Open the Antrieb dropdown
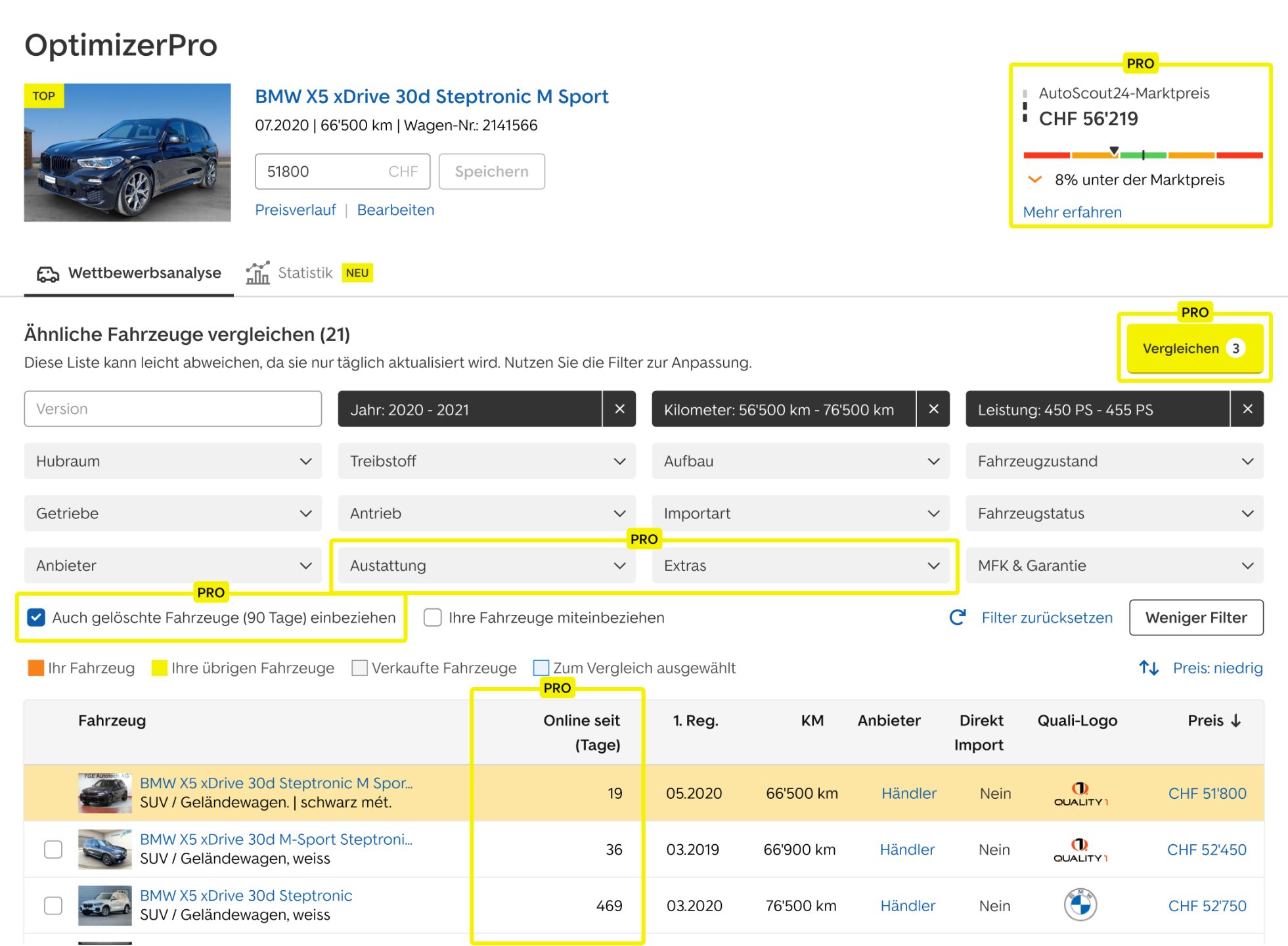The width and height of the screenshot is (1288, 946). tap(487, 513)
